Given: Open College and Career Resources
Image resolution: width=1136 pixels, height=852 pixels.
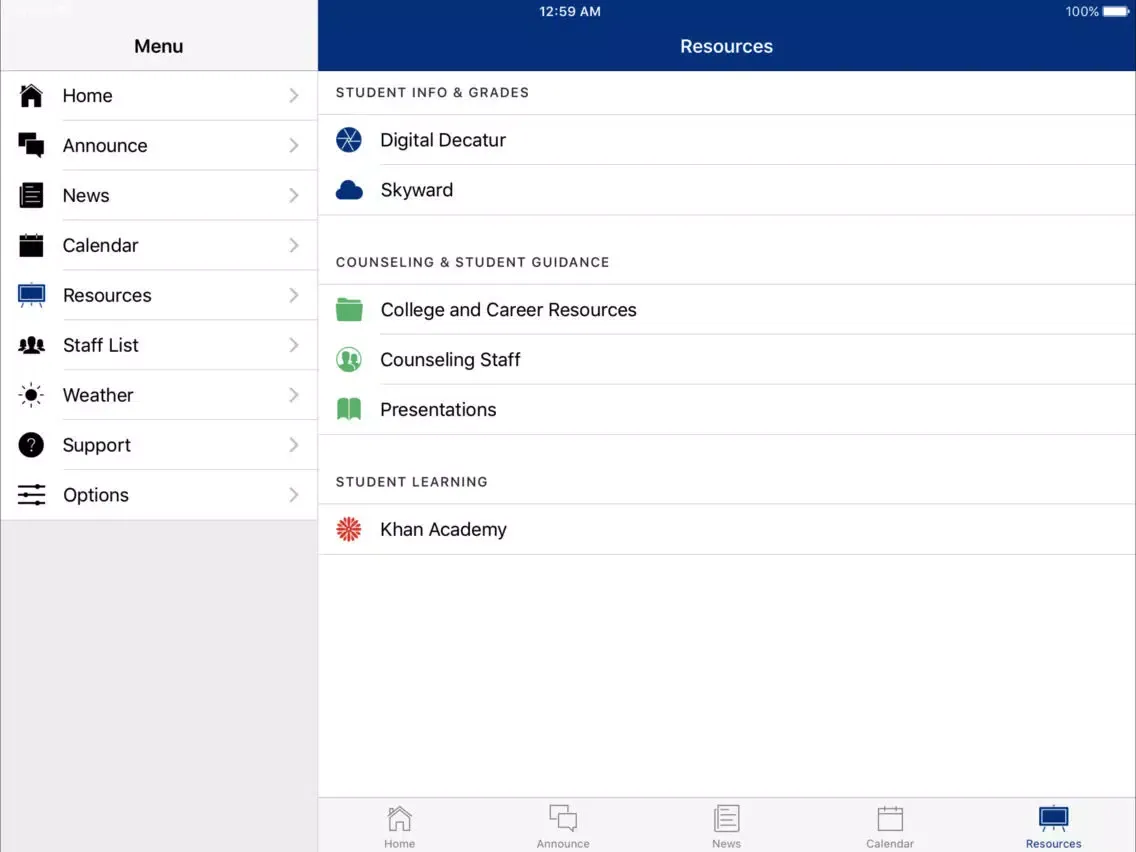Looking at the screenshot, I should (727, 309).
